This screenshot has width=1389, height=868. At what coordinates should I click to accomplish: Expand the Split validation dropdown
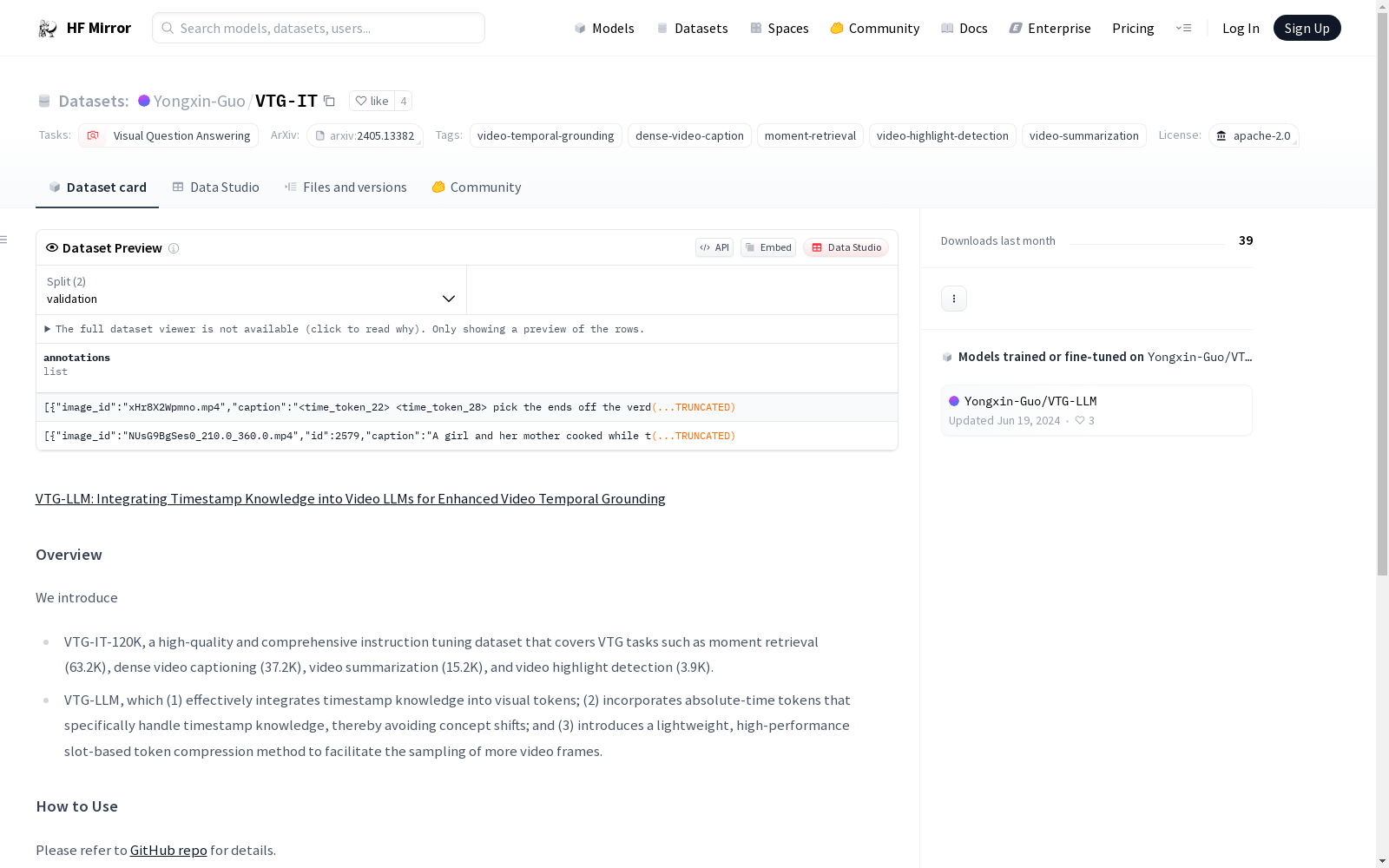point(252,290)
